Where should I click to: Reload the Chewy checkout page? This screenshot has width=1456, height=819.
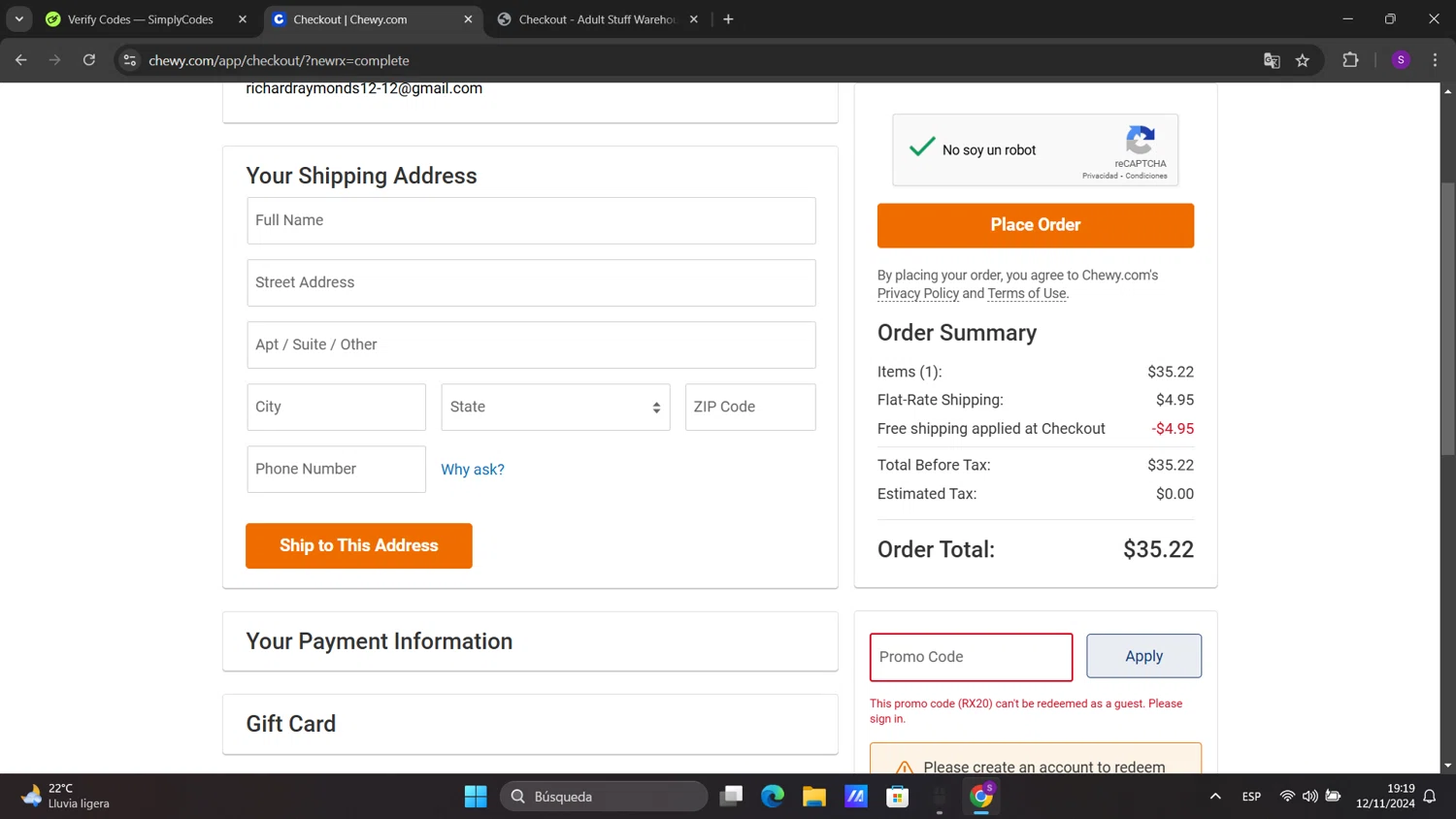point(89,60)
